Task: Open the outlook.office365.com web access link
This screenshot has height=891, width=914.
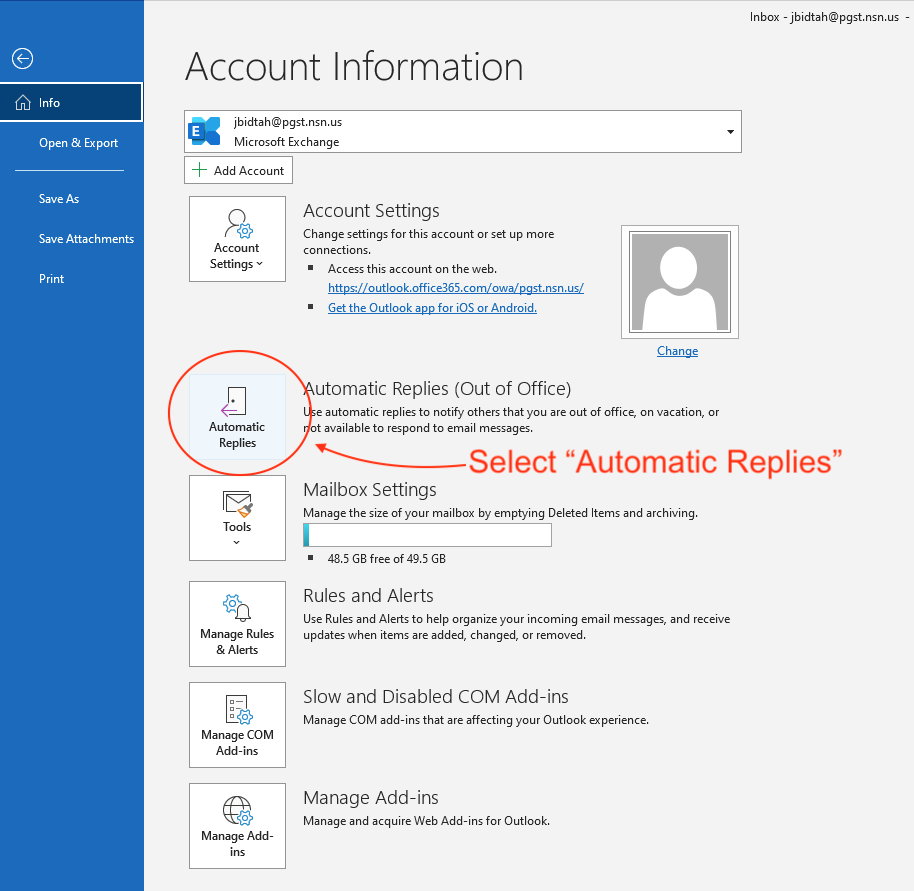Action: coord(456,288)
